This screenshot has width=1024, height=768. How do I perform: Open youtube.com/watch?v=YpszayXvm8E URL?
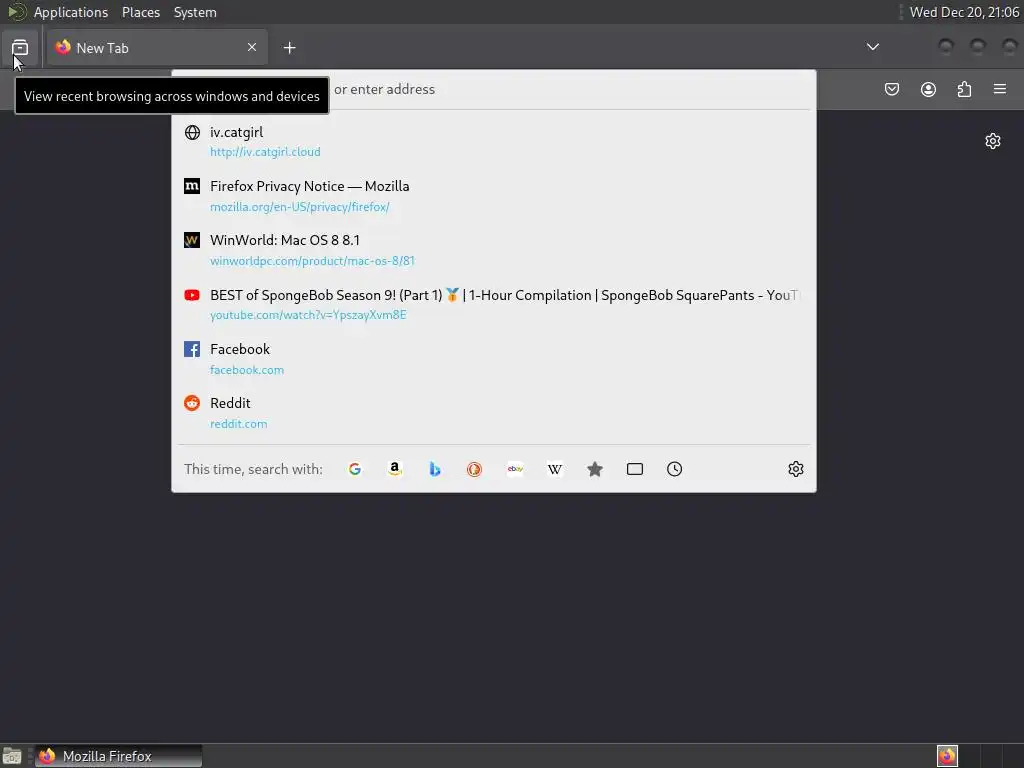308,315
